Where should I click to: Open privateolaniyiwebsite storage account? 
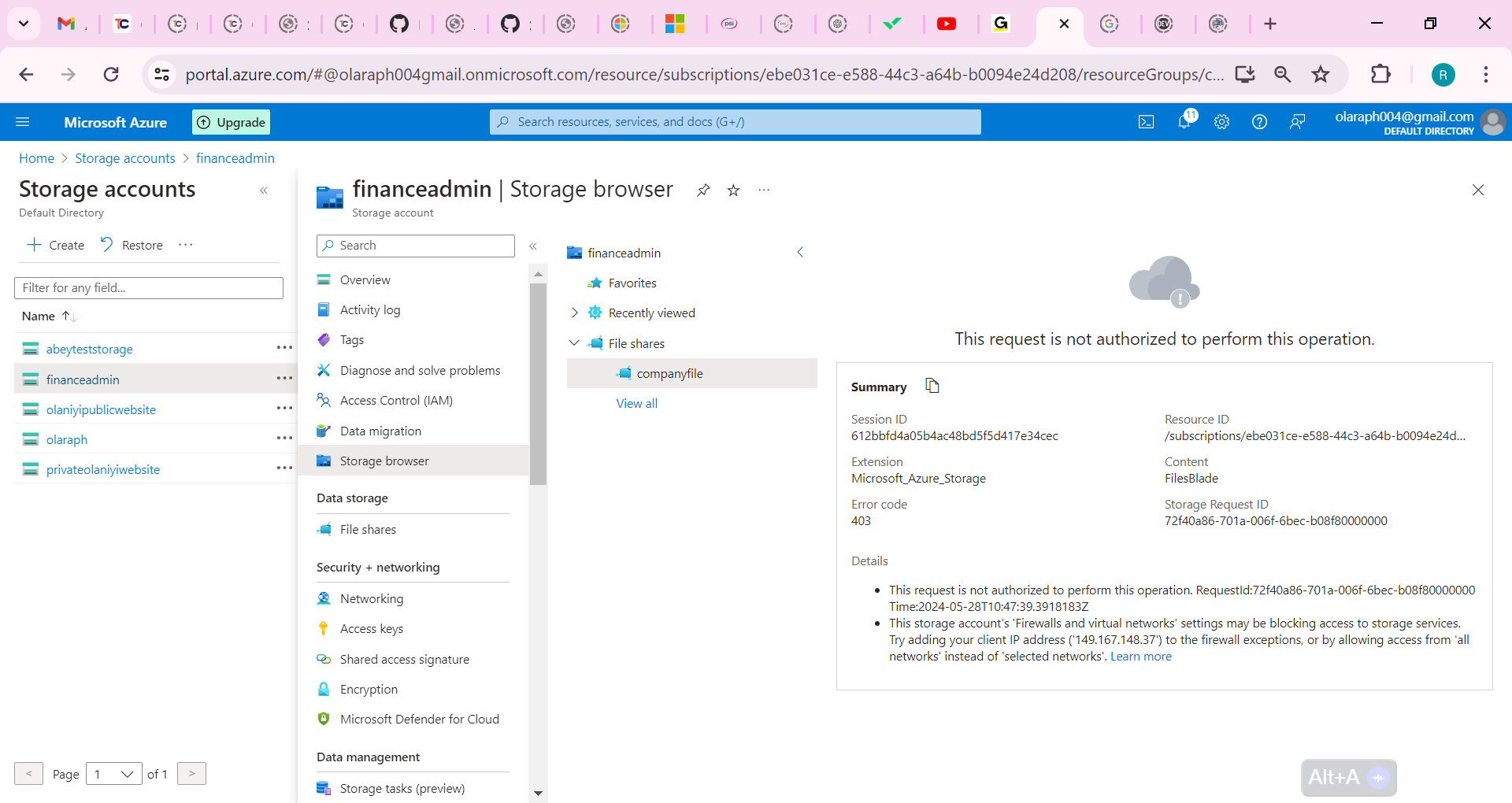click(x=103, y=469)
